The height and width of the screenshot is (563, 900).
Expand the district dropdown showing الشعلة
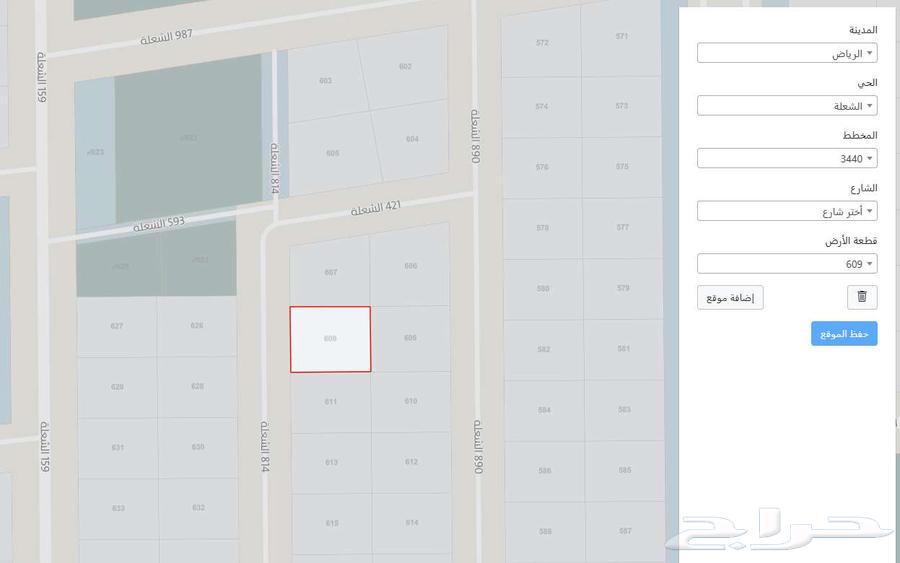pyautogui.click(x=787, y=106)
